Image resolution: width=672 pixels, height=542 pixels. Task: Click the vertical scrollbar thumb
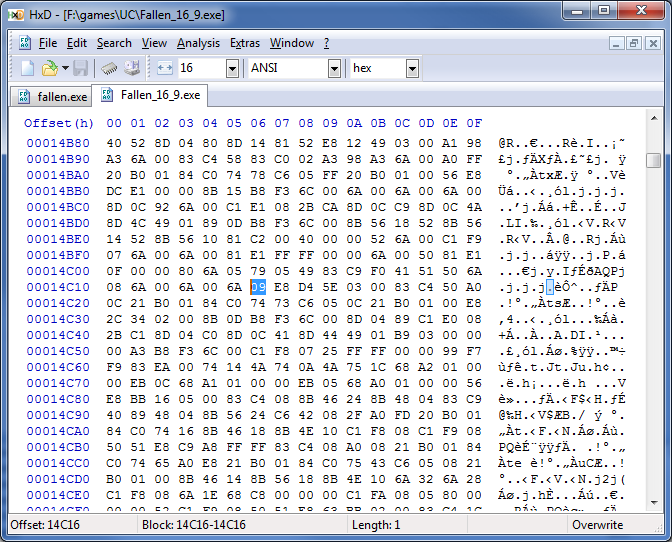[654, 161]
